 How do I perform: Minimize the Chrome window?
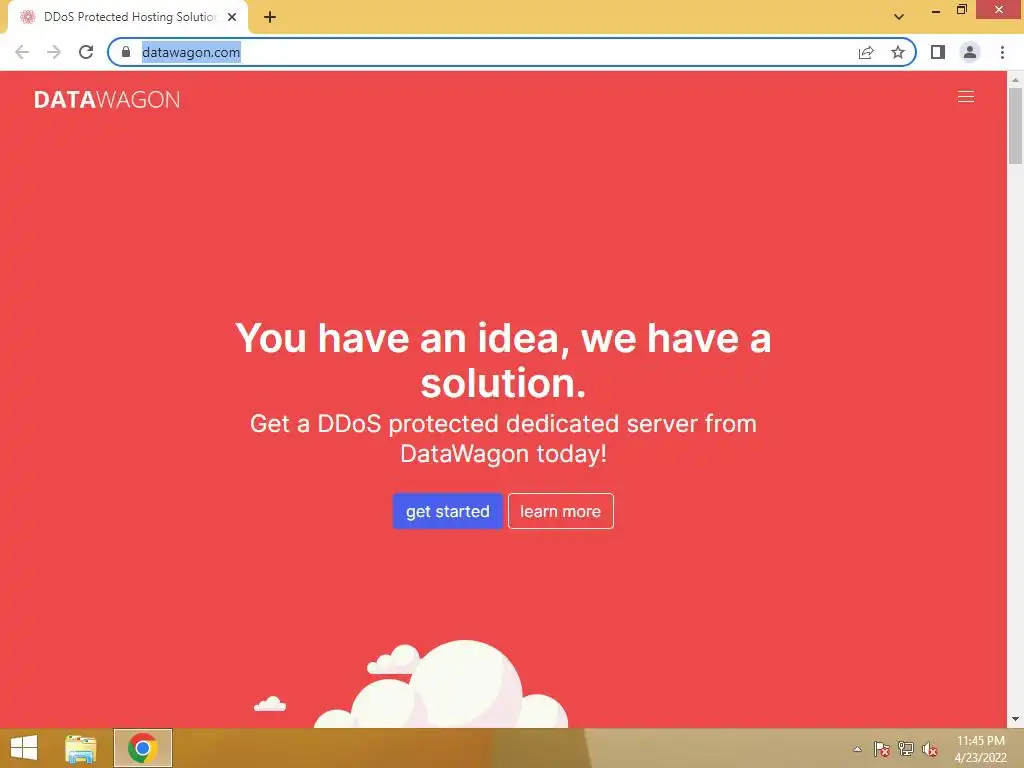click(936, 10)
